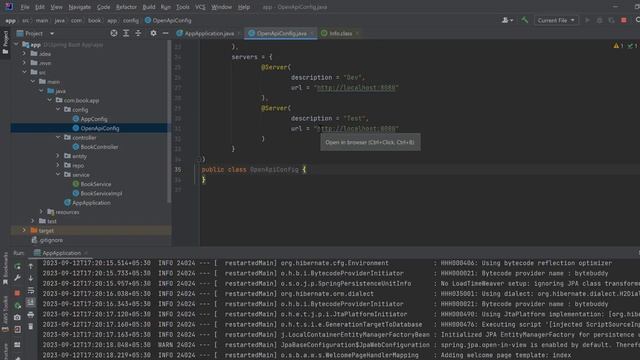Click the red Stop icon in Run panel
Viewport: 640px width, 360px height.
17,293
